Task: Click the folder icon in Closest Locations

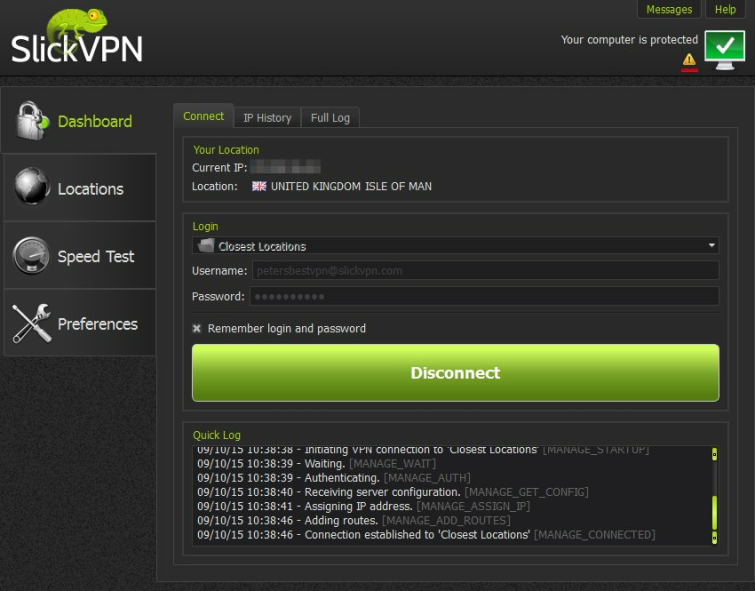Action: click(x=206, y=246)
